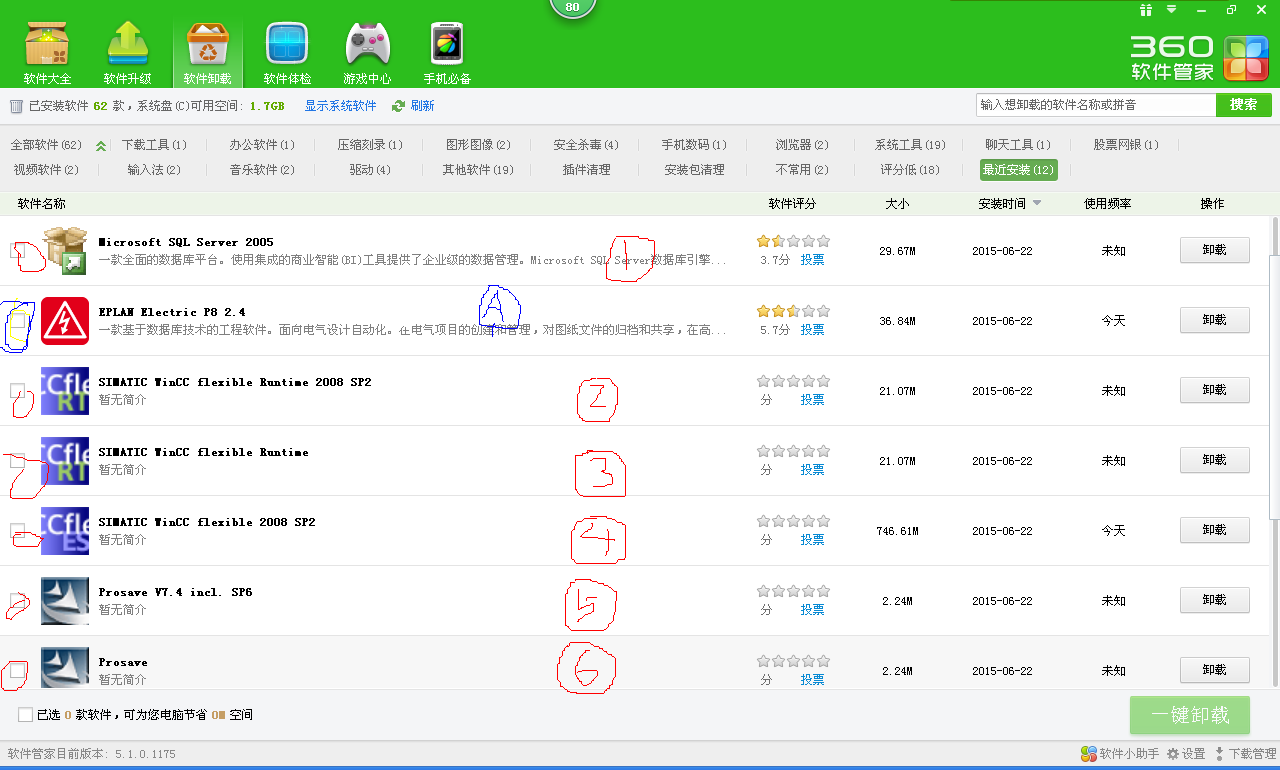Open the skin icon in title bar
The image size is (1280, 770).
pyautogui.click(x=1146, y=10)
